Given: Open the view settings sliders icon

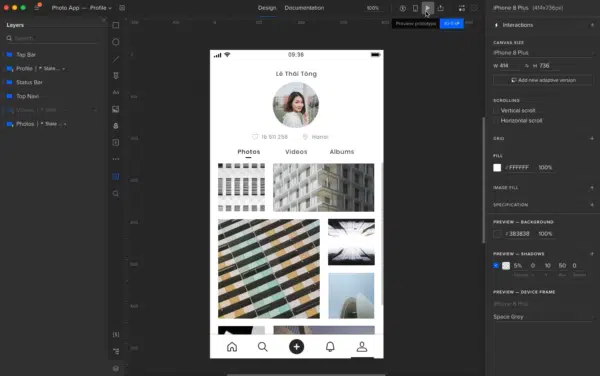Looking at the screenshot, I should [461, 8].
